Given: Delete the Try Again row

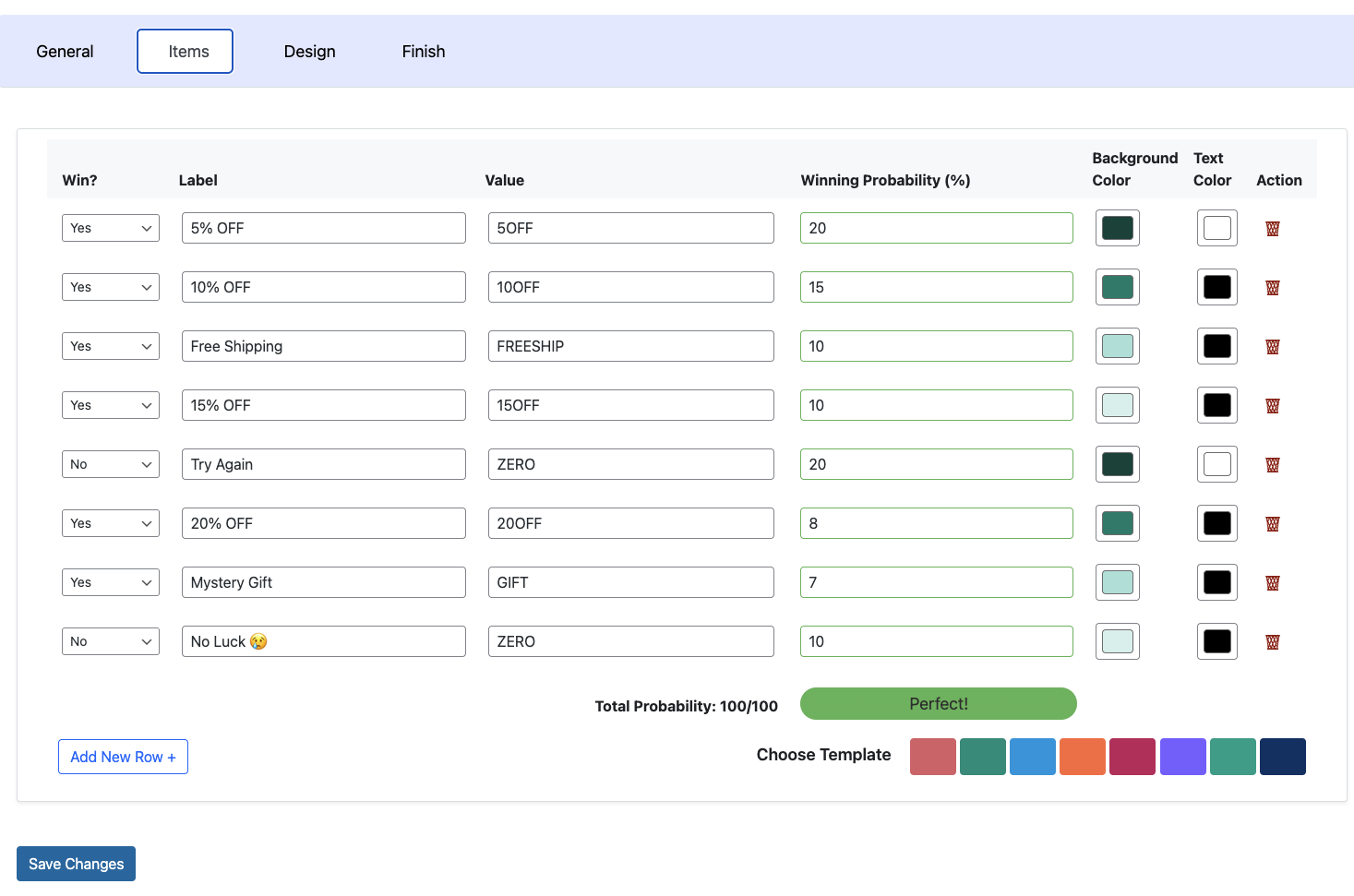Looking at the screenshot, I should point(1272,464).
